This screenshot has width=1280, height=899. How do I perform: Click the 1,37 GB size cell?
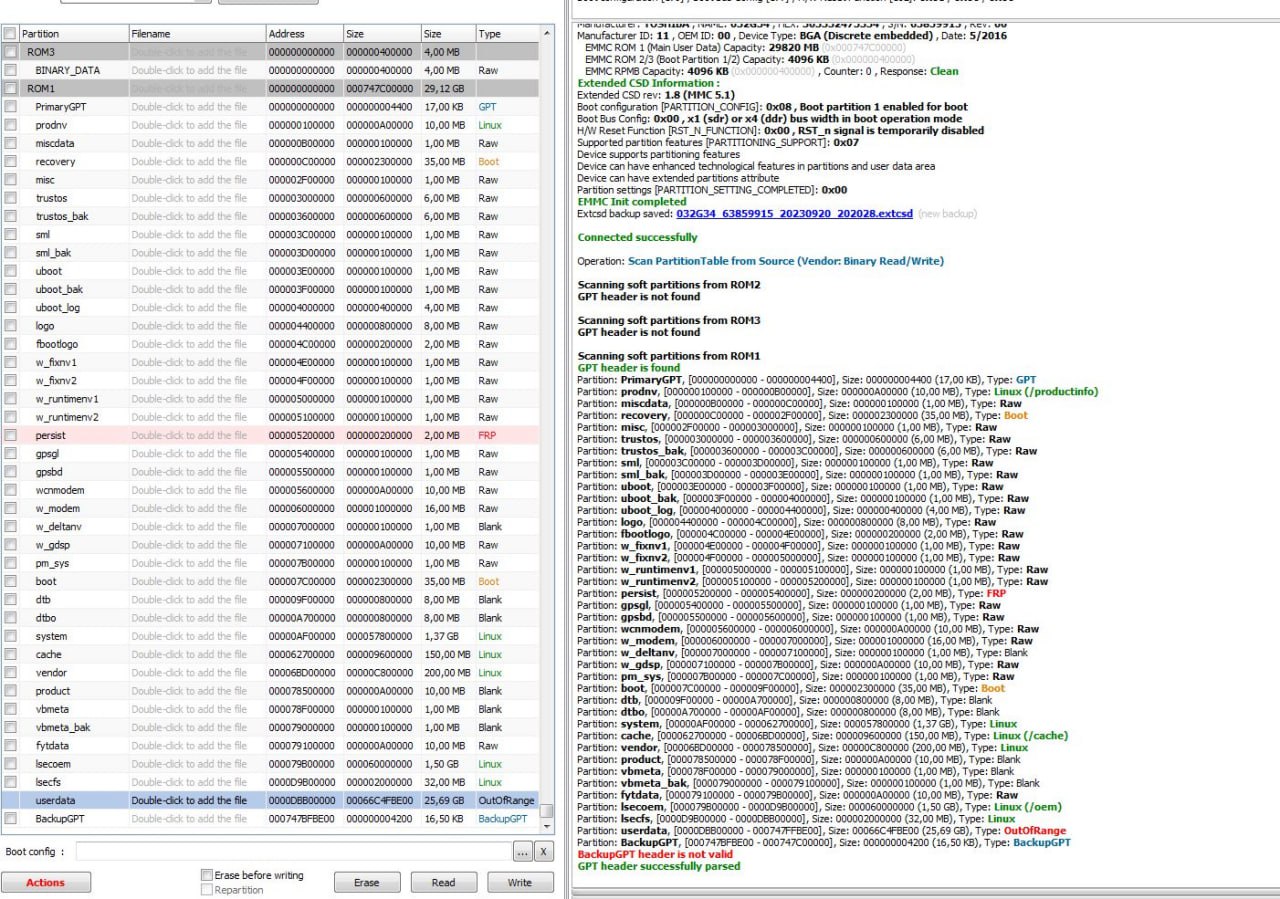446,636
